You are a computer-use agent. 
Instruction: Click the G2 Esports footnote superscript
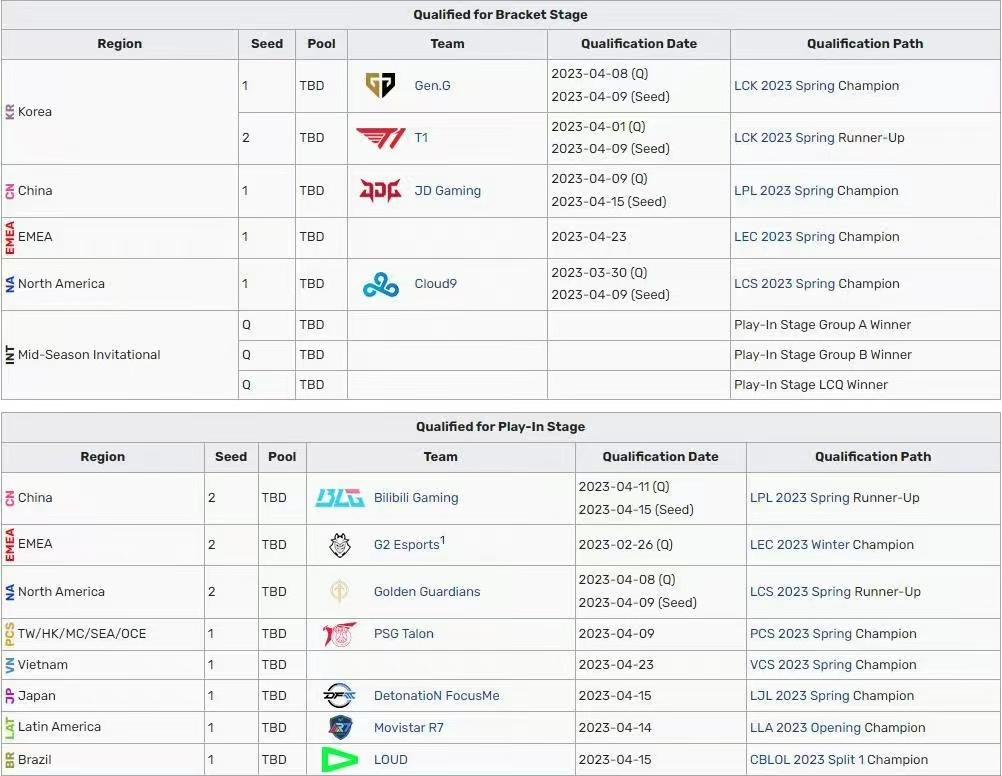tap(443, 541)
